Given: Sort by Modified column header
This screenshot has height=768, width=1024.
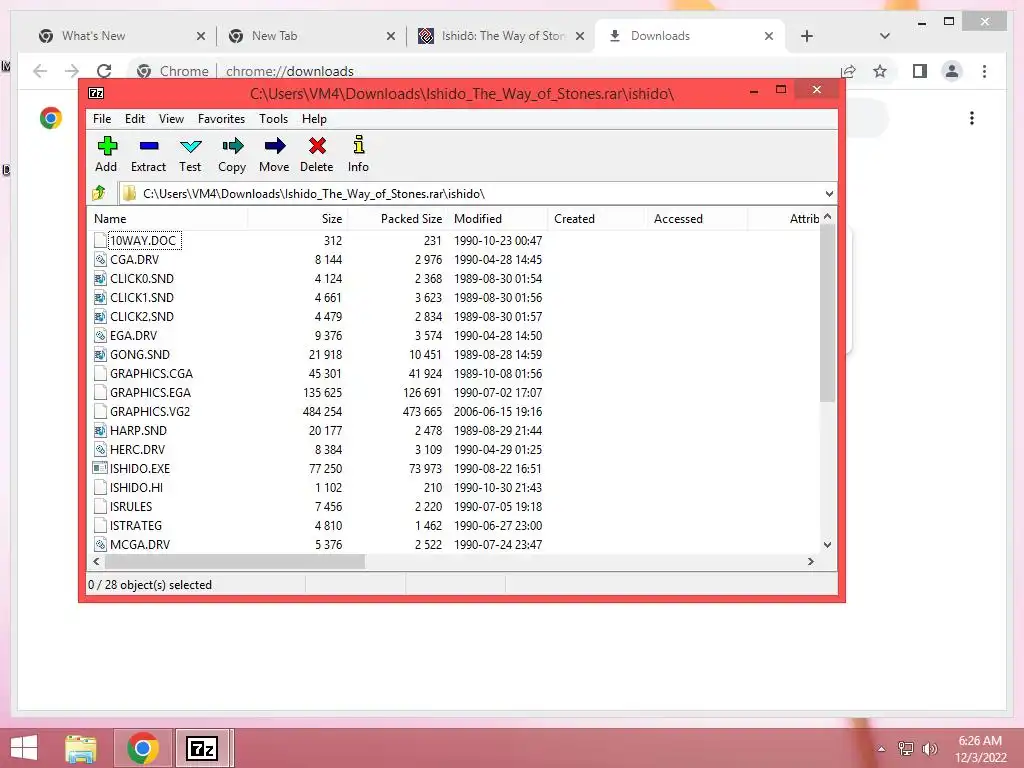Looking at the screenshot, I should [498, 219].
